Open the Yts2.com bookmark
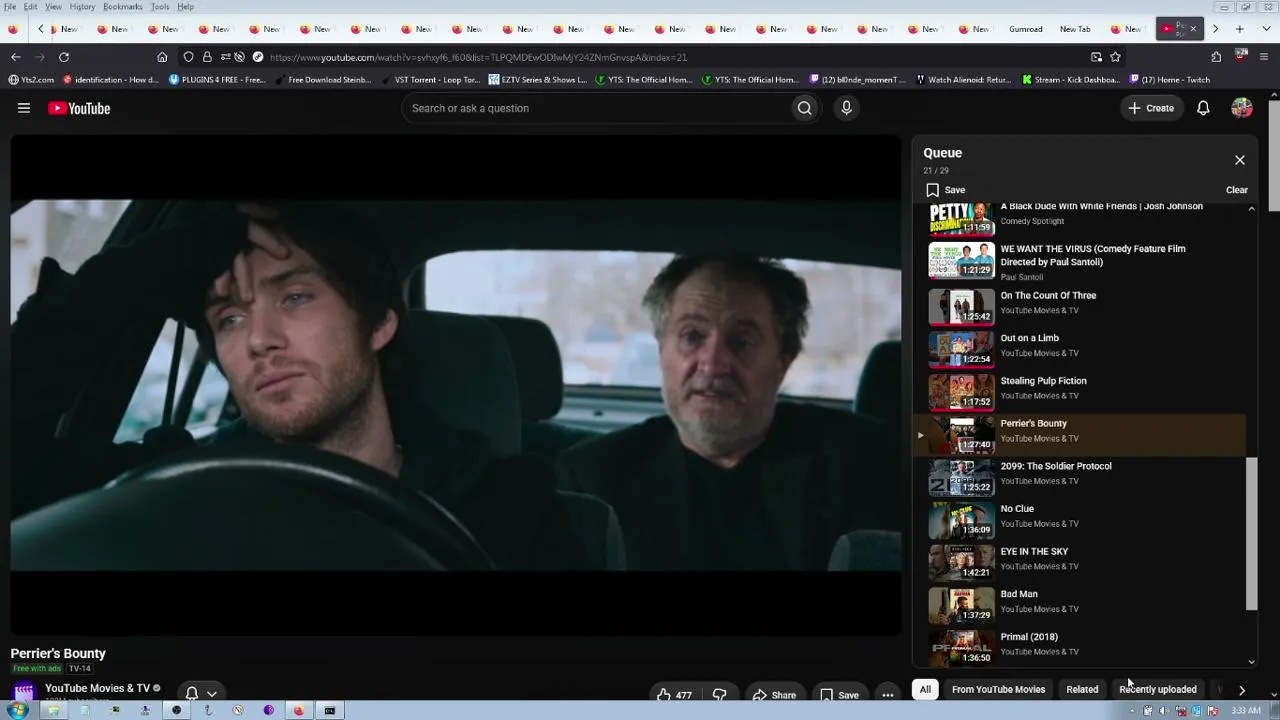Viewport: 1280px width, 720px height. pos(31,80)
